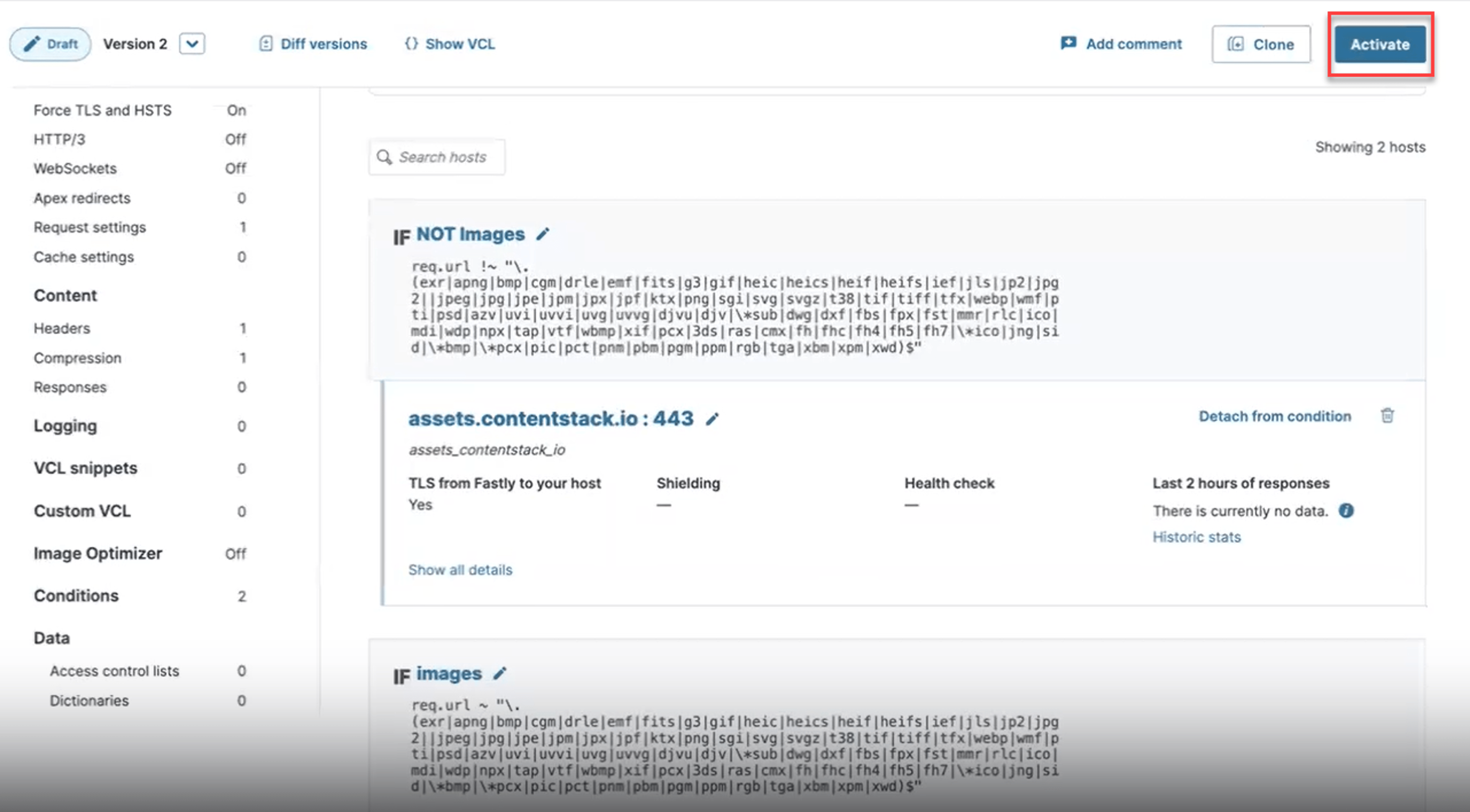Detach host from condition
1470x812 pixels.
pyautogui.click(x=1275, y=416)
